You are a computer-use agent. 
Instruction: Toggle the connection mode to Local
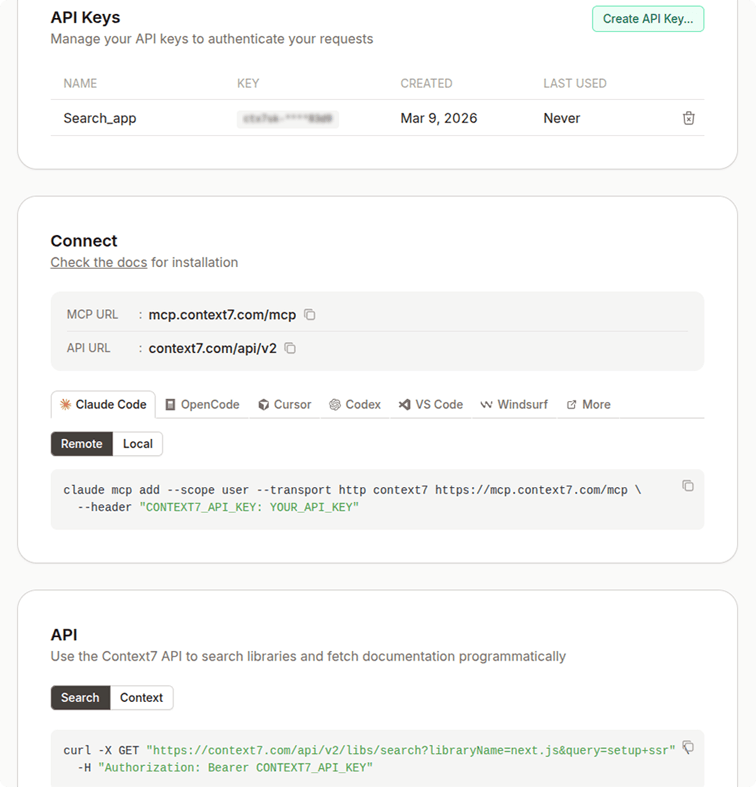click(138, 444)
